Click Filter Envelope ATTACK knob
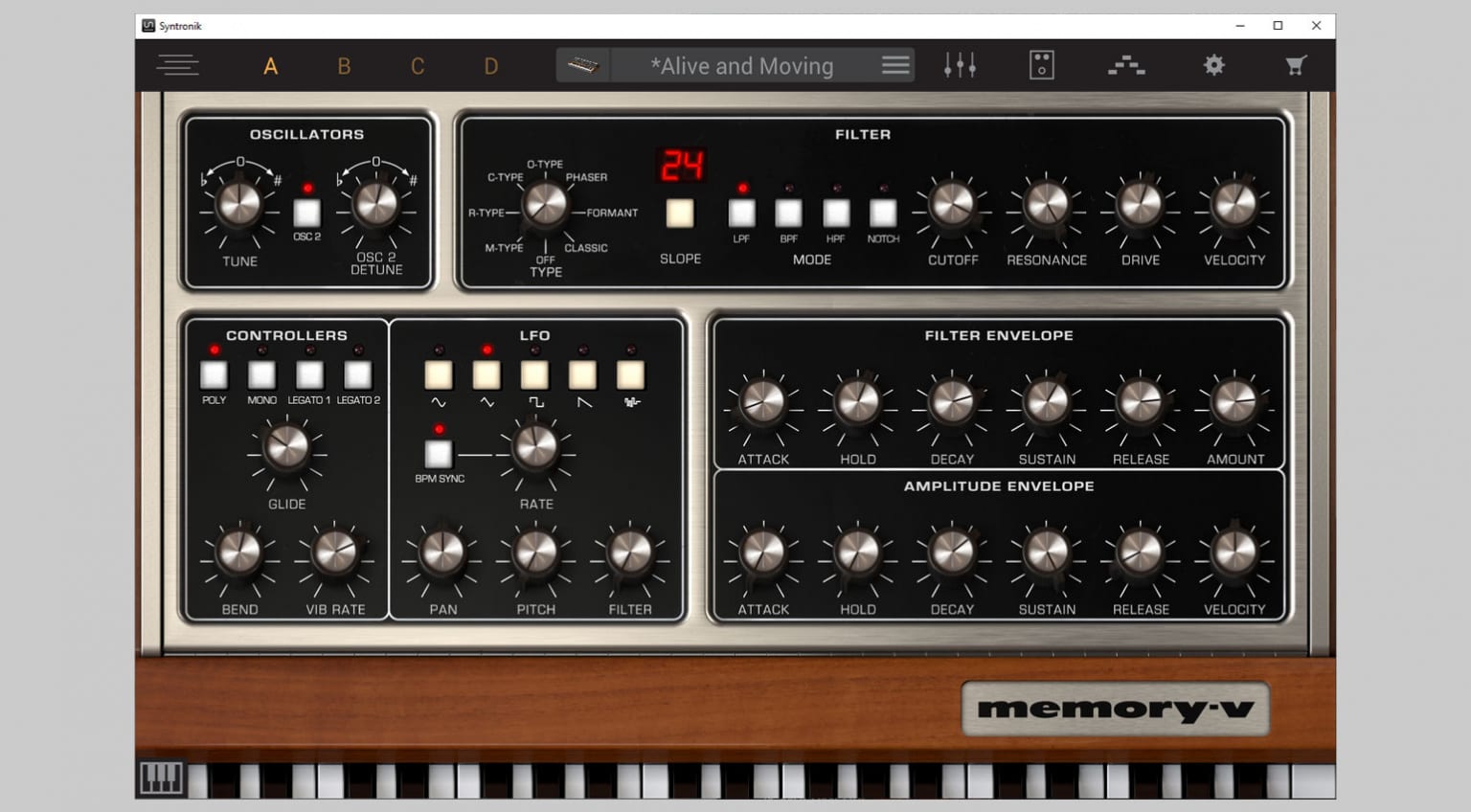The width and height of the screenshot is (1471, 812). pyautogui.click(x=763, y=402)
